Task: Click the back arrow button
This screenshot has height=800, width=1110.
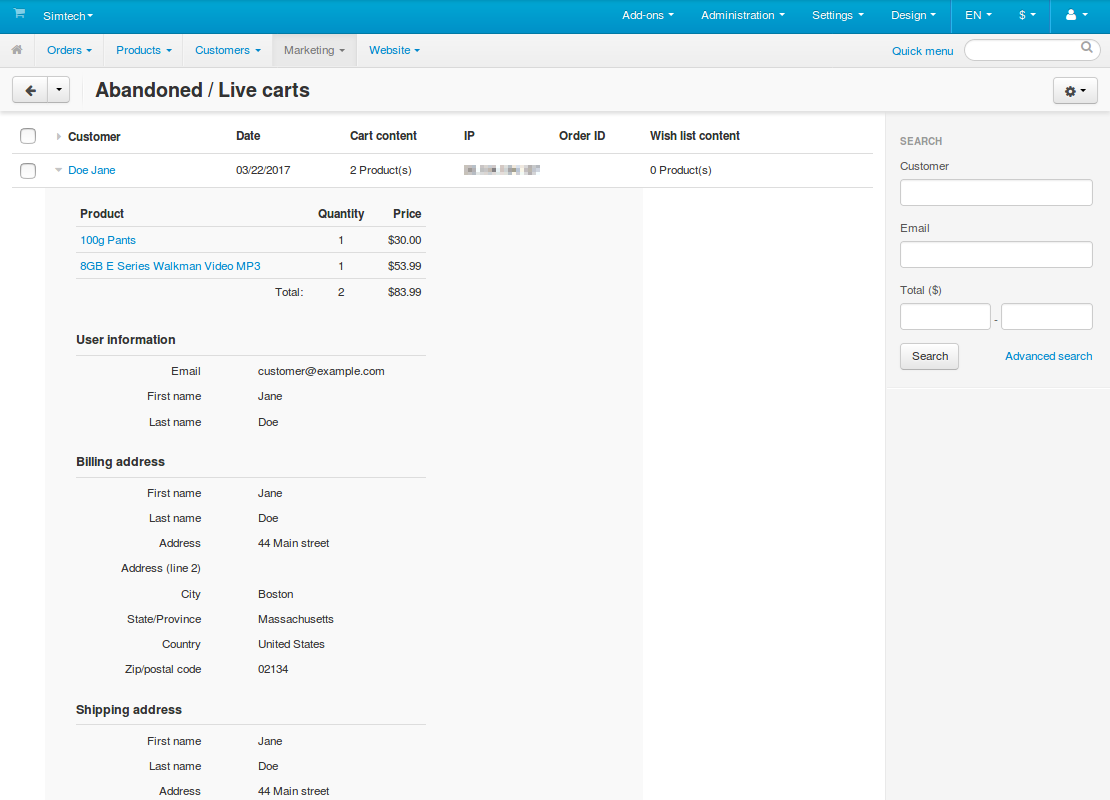Action: pyautogui.click(x=30, y=90)
